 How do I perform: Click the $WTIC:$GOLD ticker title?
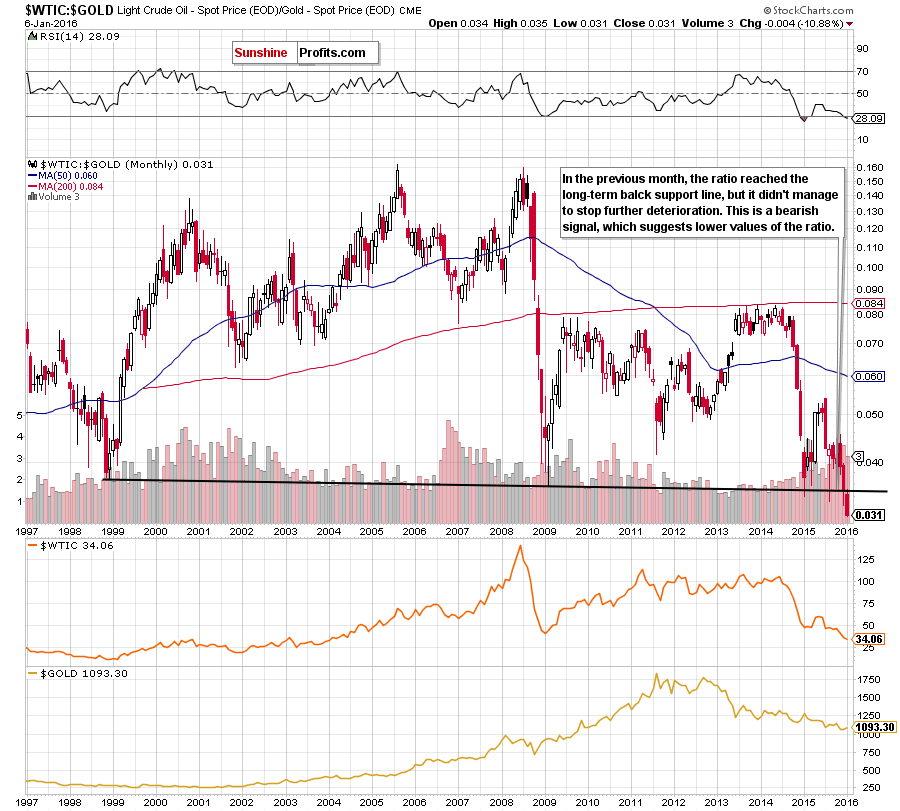[x=69, y=10]
